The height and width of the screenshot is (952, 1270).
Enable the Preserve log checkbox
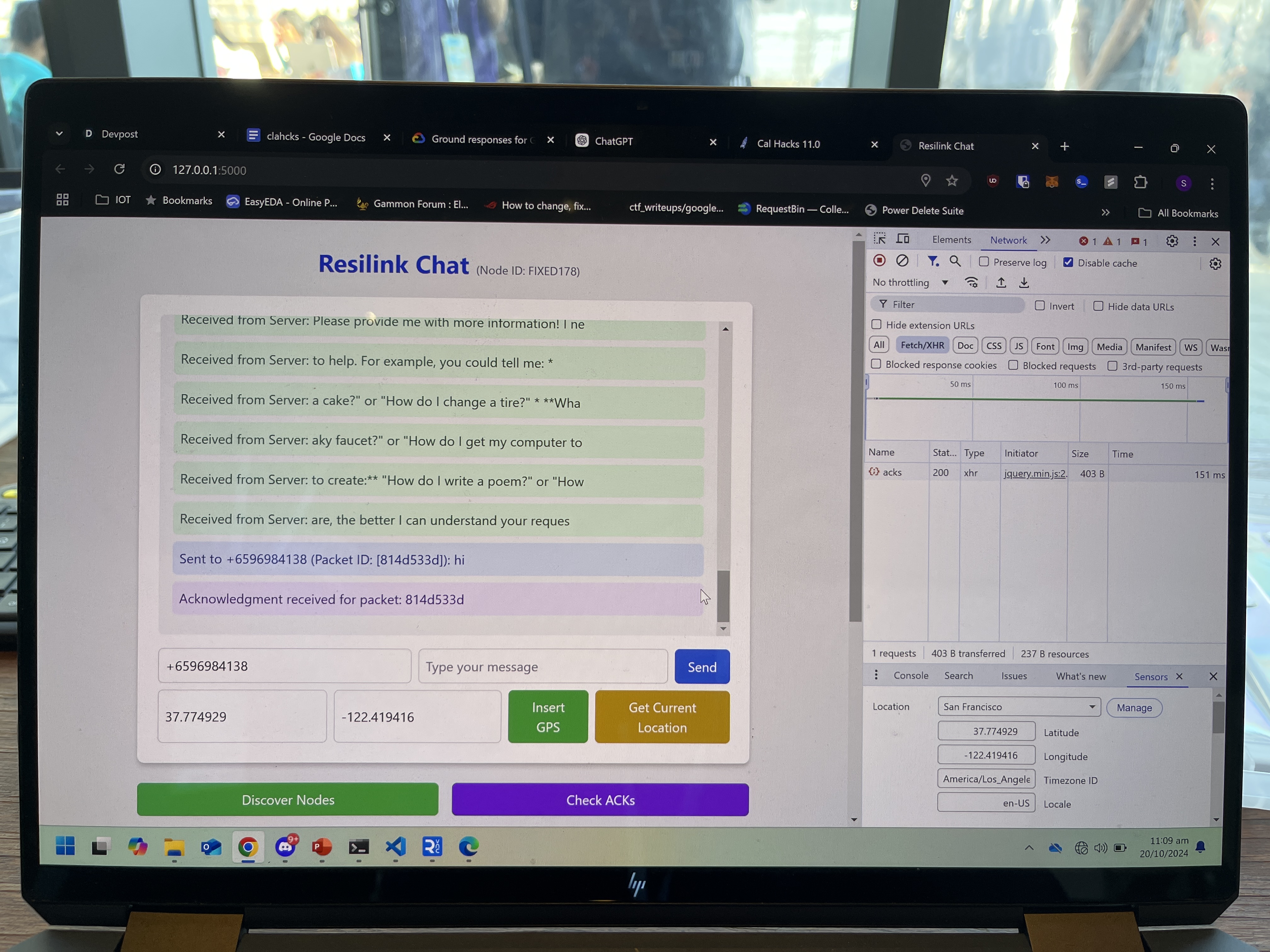984,262
